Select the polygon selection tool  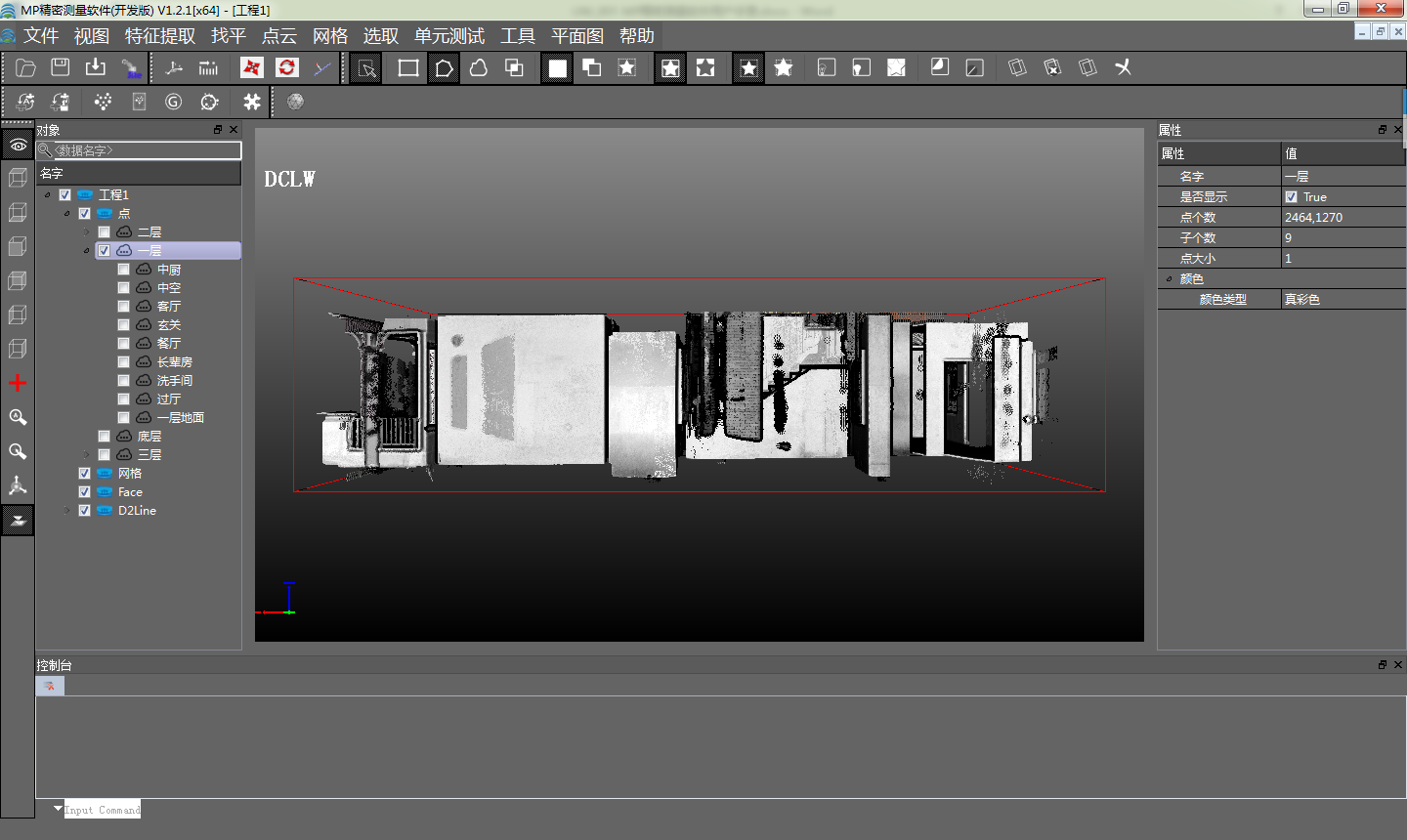(444, 67)
